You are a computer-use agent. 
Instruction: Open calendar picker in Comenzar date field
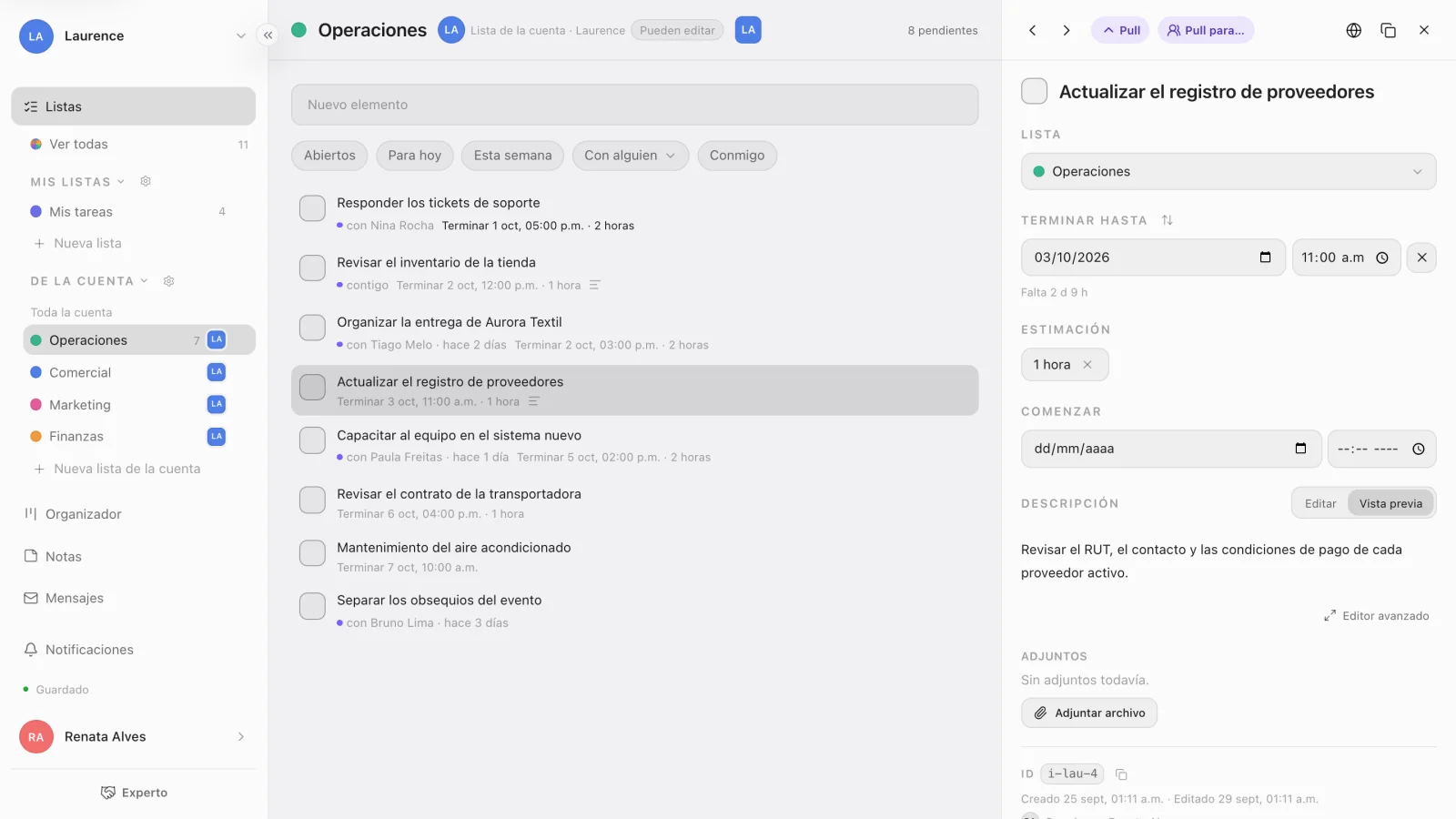pyautogui.click(x=1300, y=449)
